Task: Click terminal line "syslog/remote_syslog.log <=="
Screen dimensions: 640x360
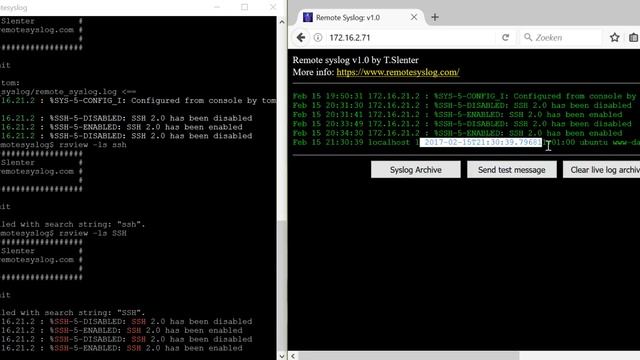Action: 68,92
